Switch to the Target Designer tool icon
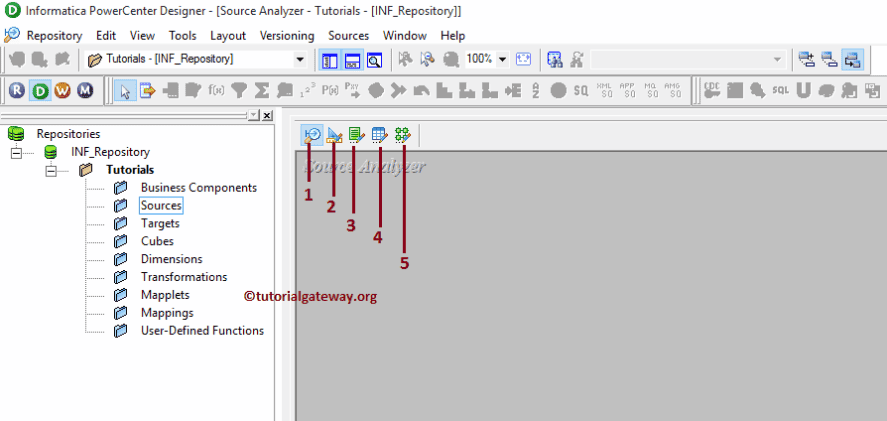Viewport: 887px width, 421px height. click(x=334, y=135)
